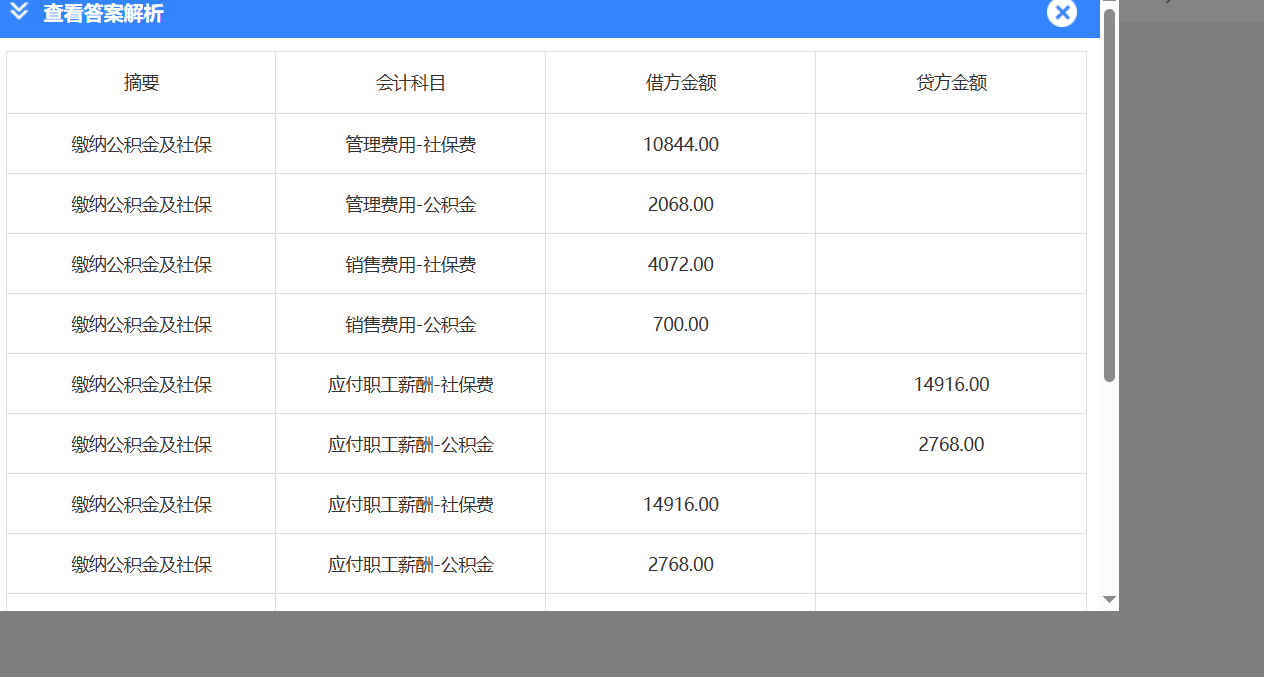Click the debit amount 4072.00
The width and height of the screenshot is (1264, 677).
pos(681,265)
